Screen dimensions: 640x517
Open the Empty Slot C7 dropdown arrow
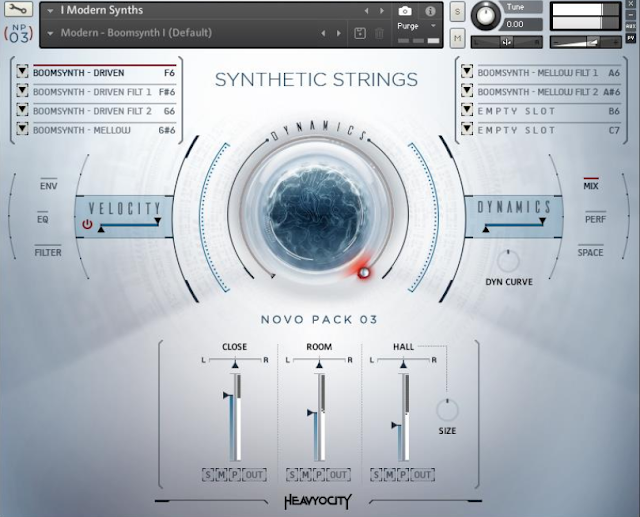(x=467, y=129)
